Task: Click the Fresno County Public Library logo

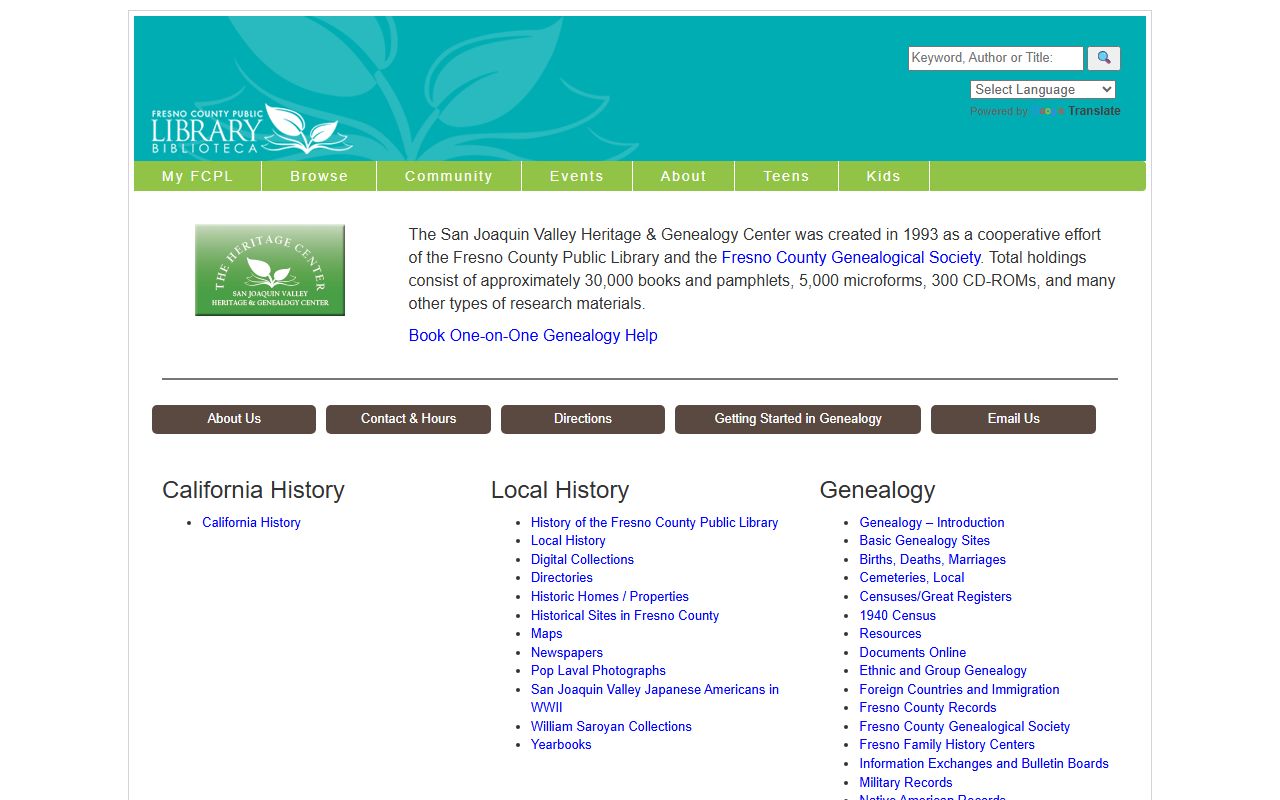Action: point(252,130)
